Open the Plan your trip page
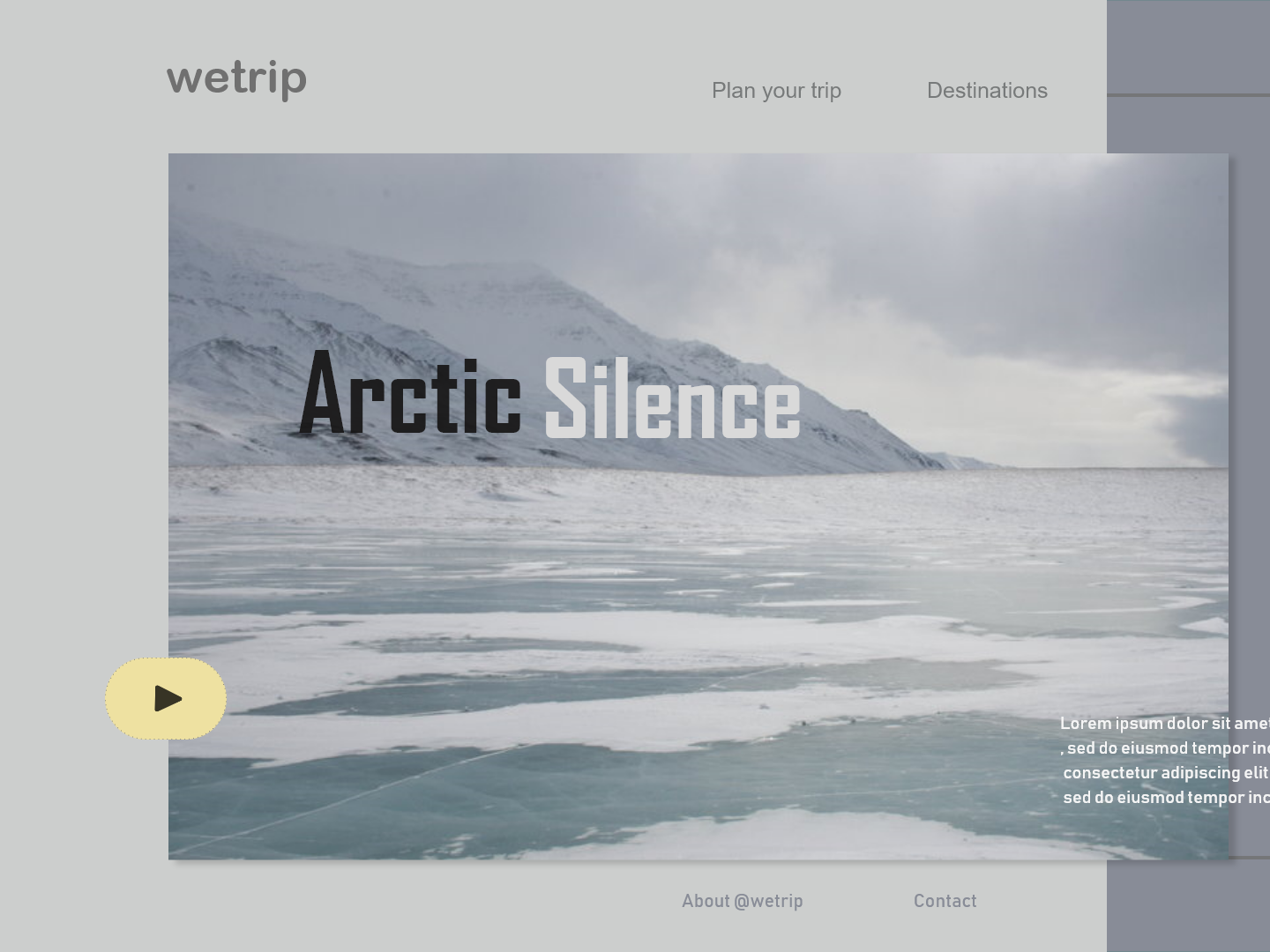Viewport: 1270px width, 952px height. tap(776, 91)
